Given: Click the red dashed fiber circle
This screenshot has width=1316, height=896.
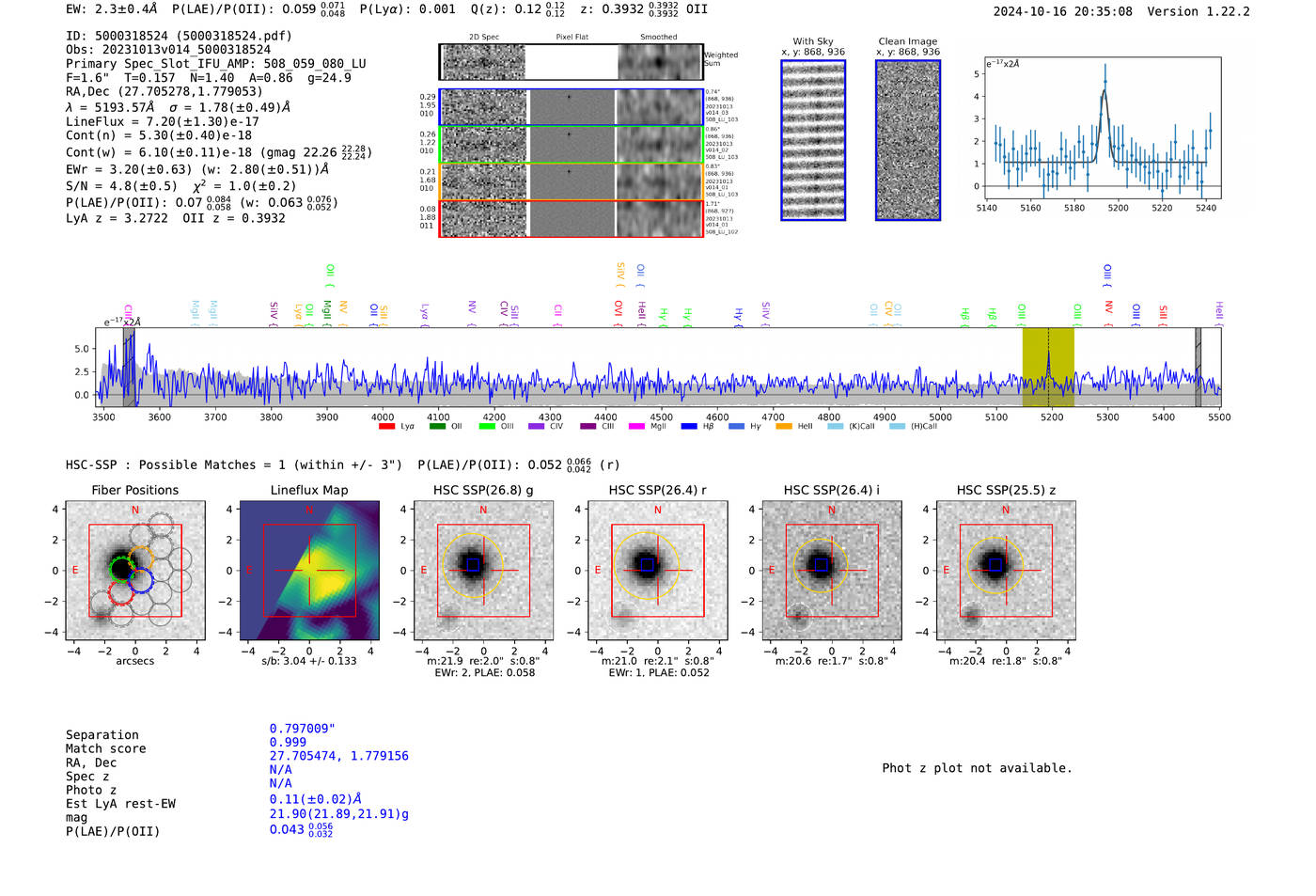Looking at the screenshot, I should tap(122, 593).
